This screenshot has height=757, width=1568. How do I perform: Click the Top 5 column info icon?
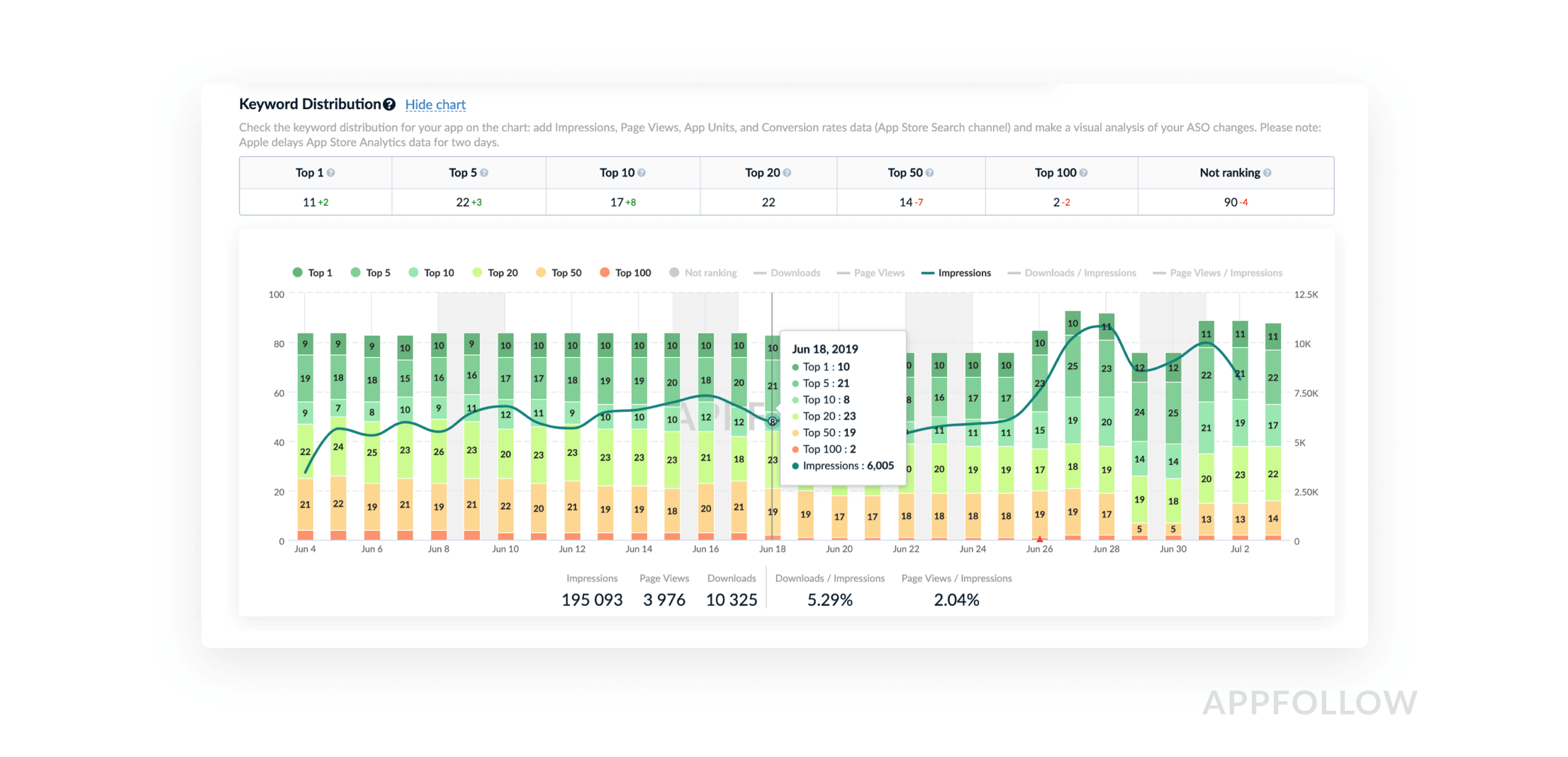point(484,173)
